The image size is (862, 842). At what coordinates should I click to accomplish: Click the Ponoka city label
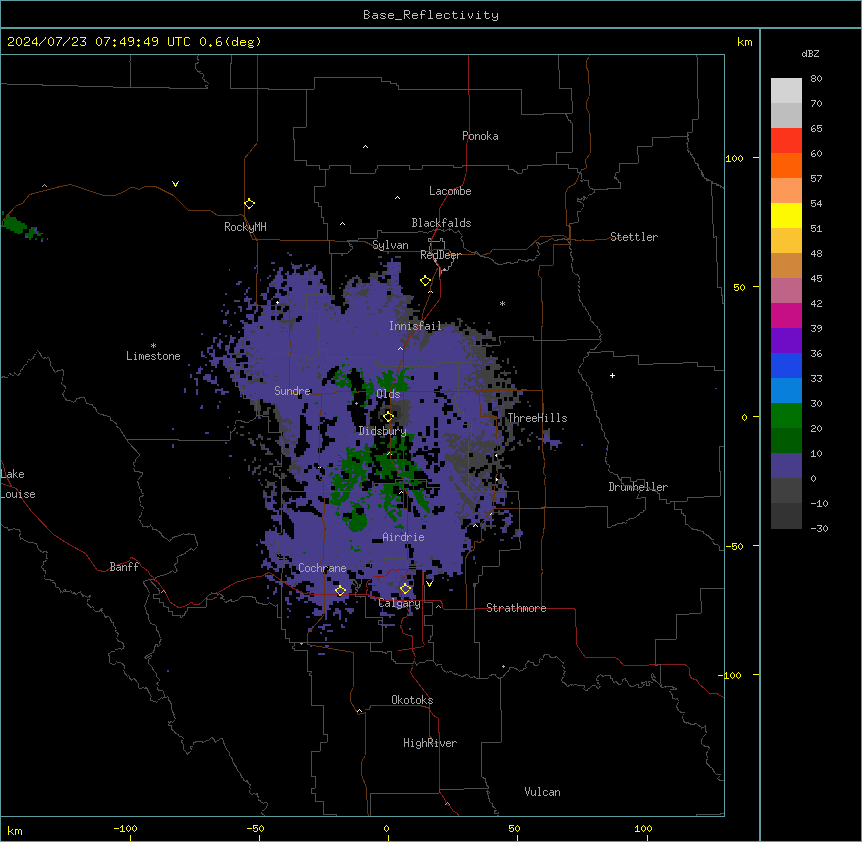[x=480, y=136]
